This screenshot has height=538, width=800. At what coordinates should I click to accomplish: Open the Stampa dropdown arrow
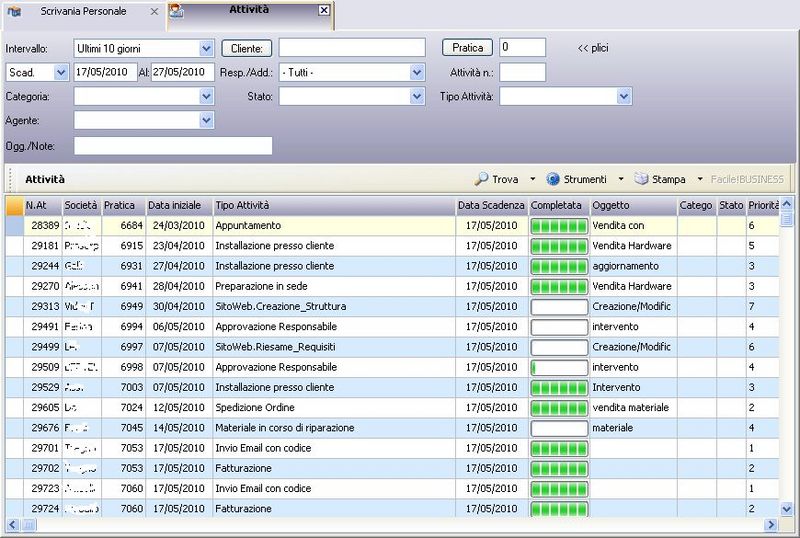[x=700, y=179]
